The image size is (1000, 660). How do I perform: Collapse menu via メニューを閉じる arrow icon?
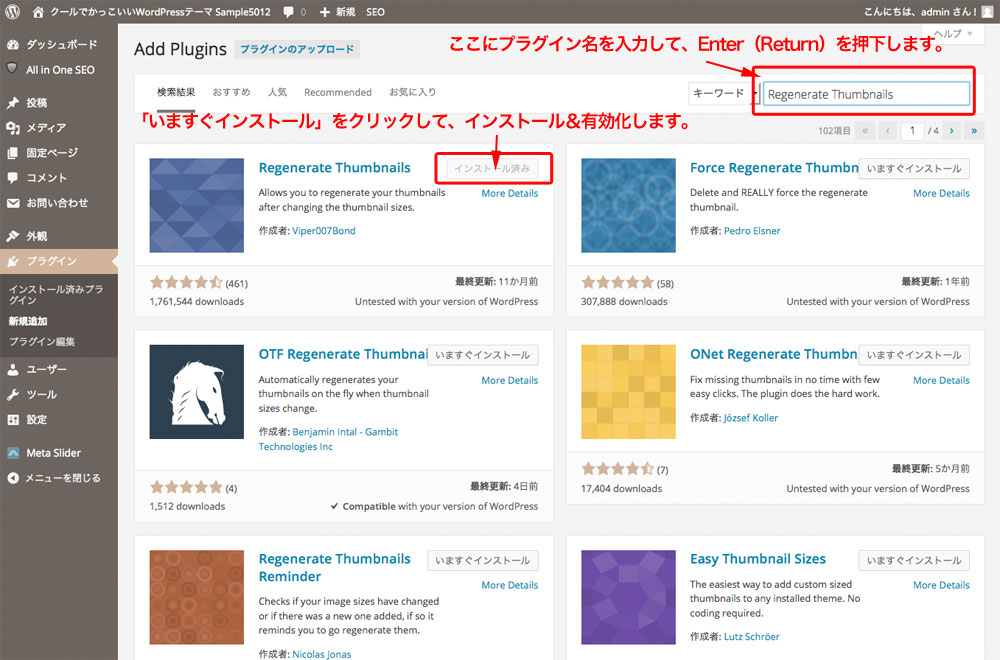[13, 478]
